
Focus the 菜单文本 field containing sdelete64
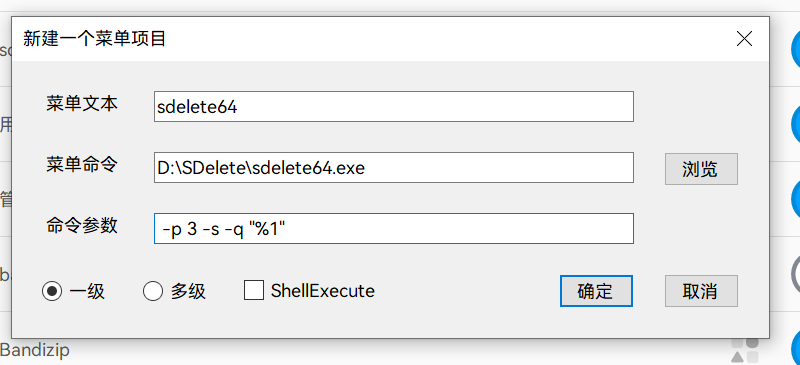394,107
